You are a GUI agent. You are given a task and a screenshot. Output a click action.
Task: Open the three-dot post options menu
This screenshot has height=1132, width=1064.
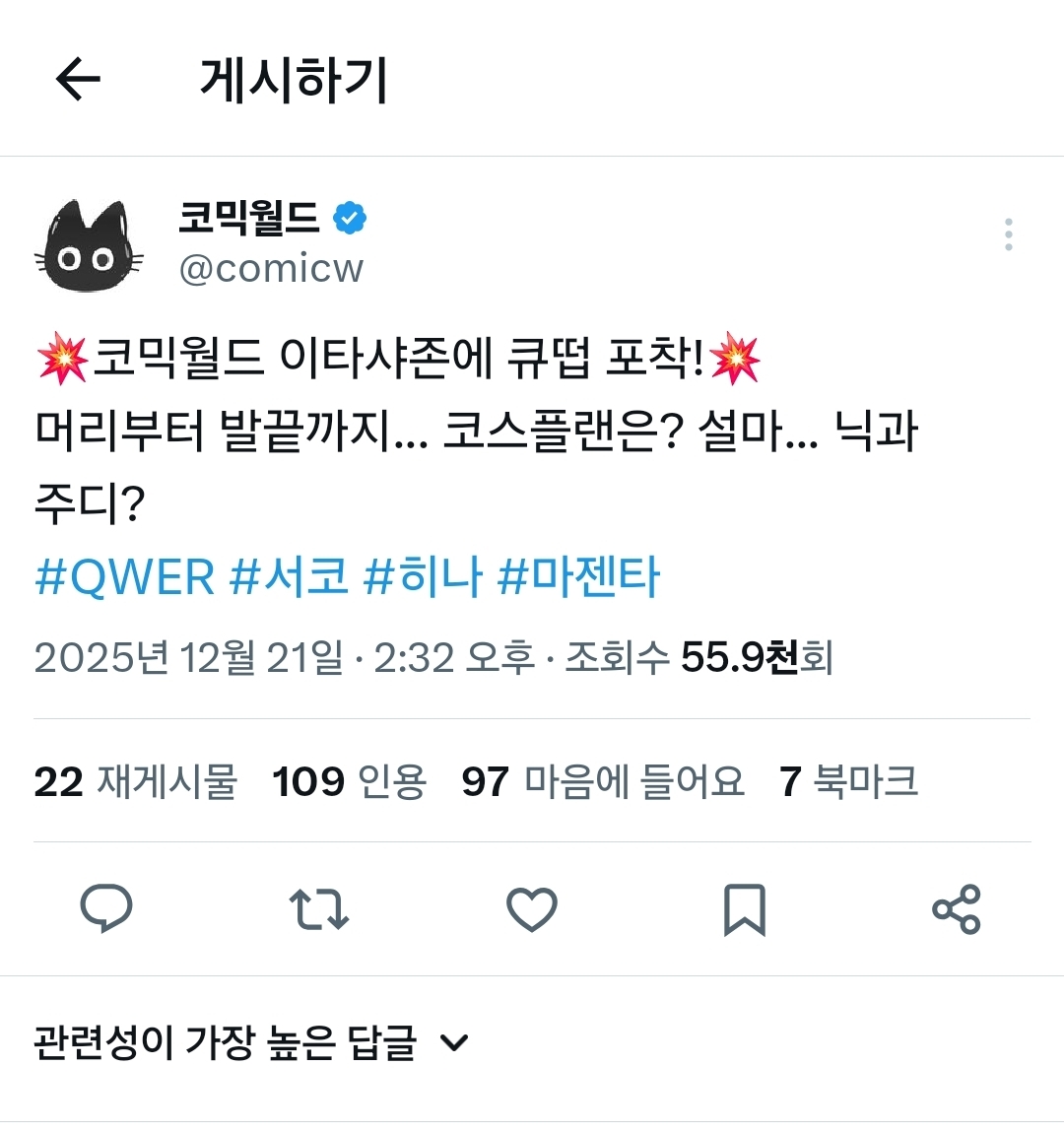tap(1009, 234)
